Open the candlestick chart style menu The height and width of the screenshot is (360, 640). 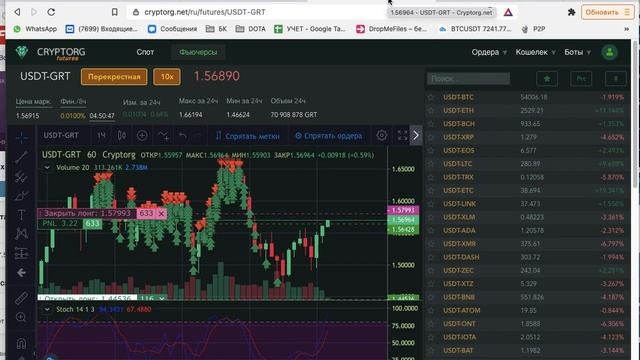click(122, 136)
